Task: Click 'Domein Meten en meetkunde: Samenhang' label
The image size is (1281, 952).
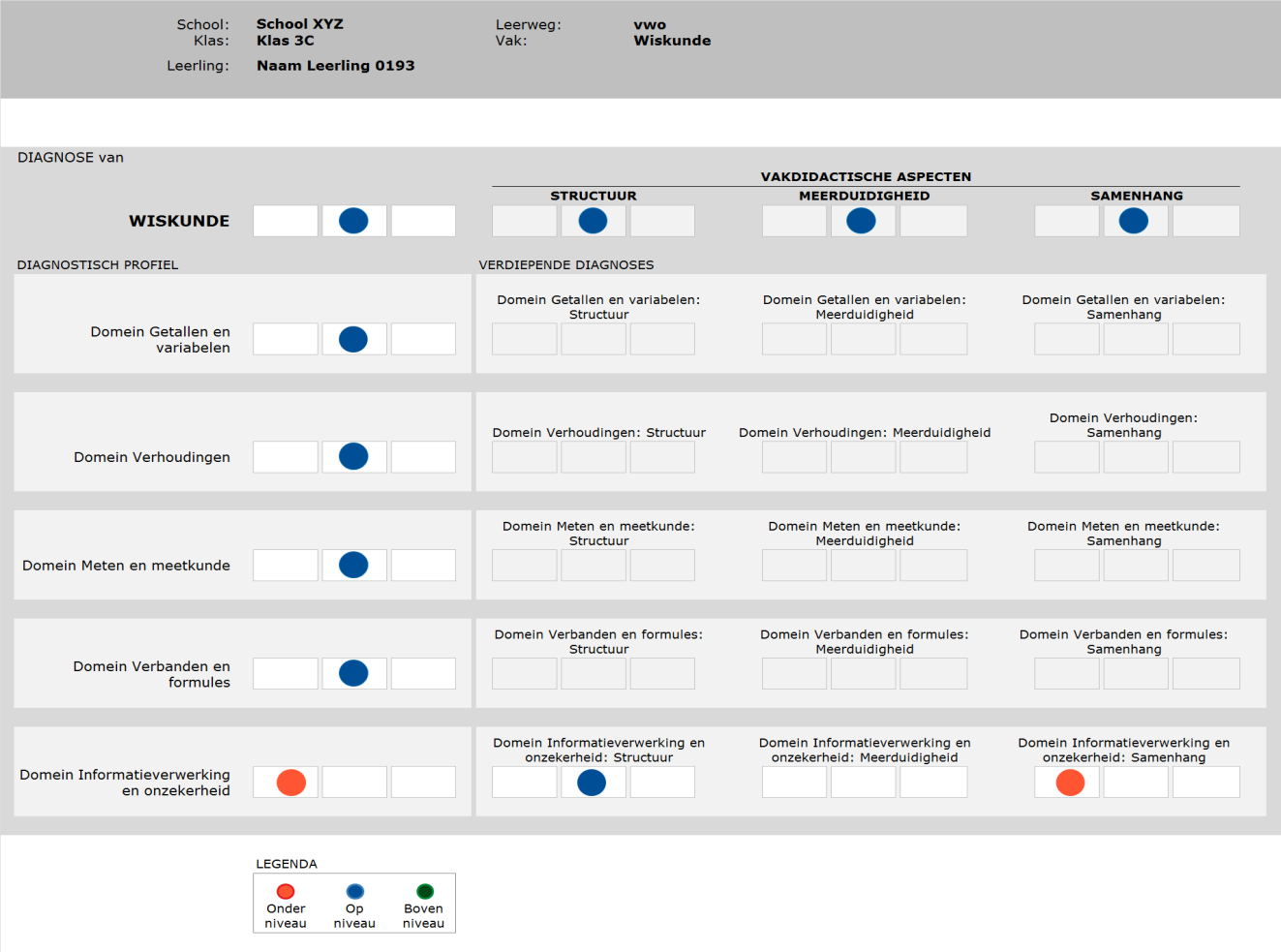Action: [1123, 534]
